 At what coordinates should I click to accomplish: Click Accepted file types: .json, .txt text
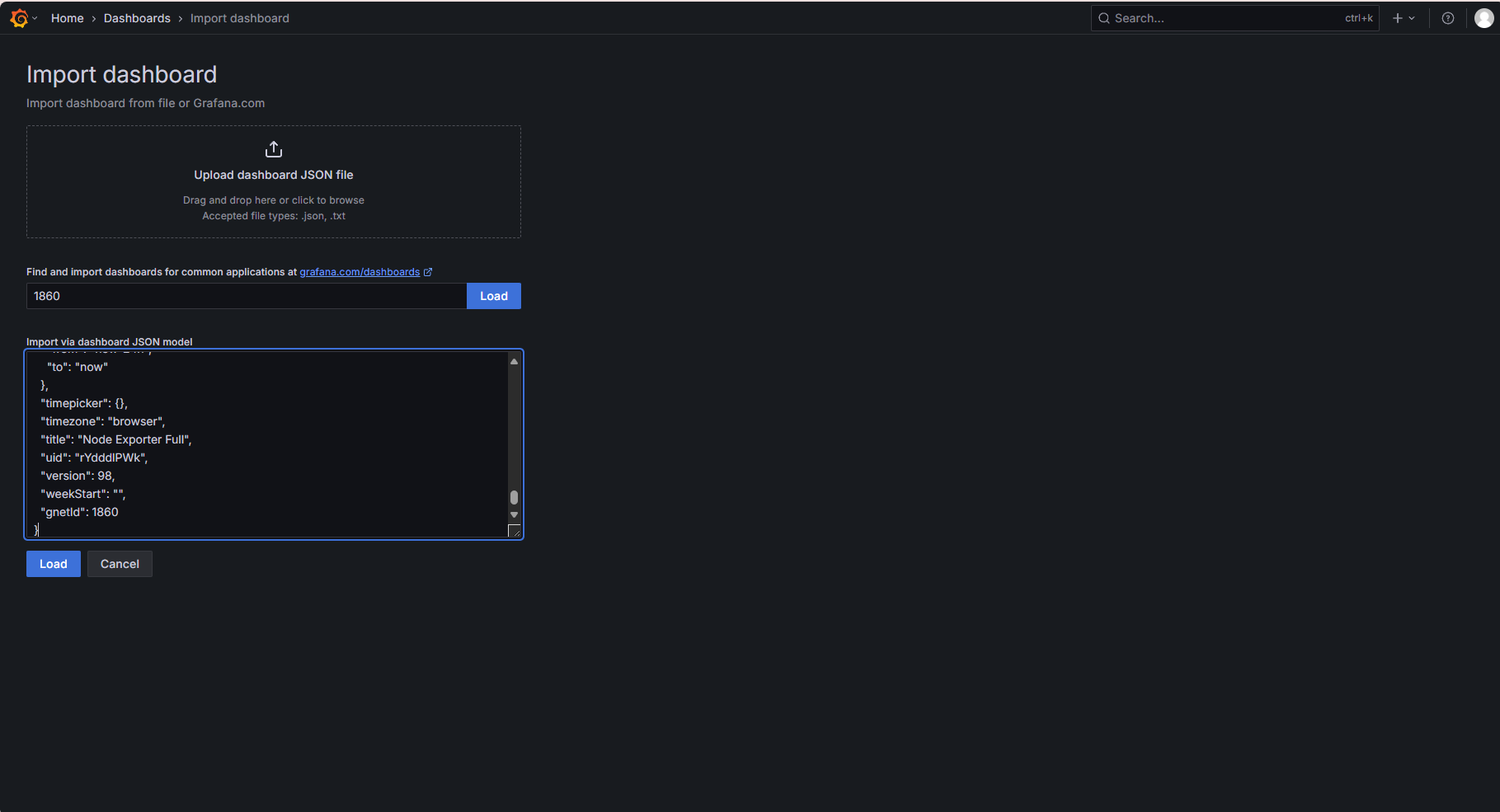(x=274, y=216)
